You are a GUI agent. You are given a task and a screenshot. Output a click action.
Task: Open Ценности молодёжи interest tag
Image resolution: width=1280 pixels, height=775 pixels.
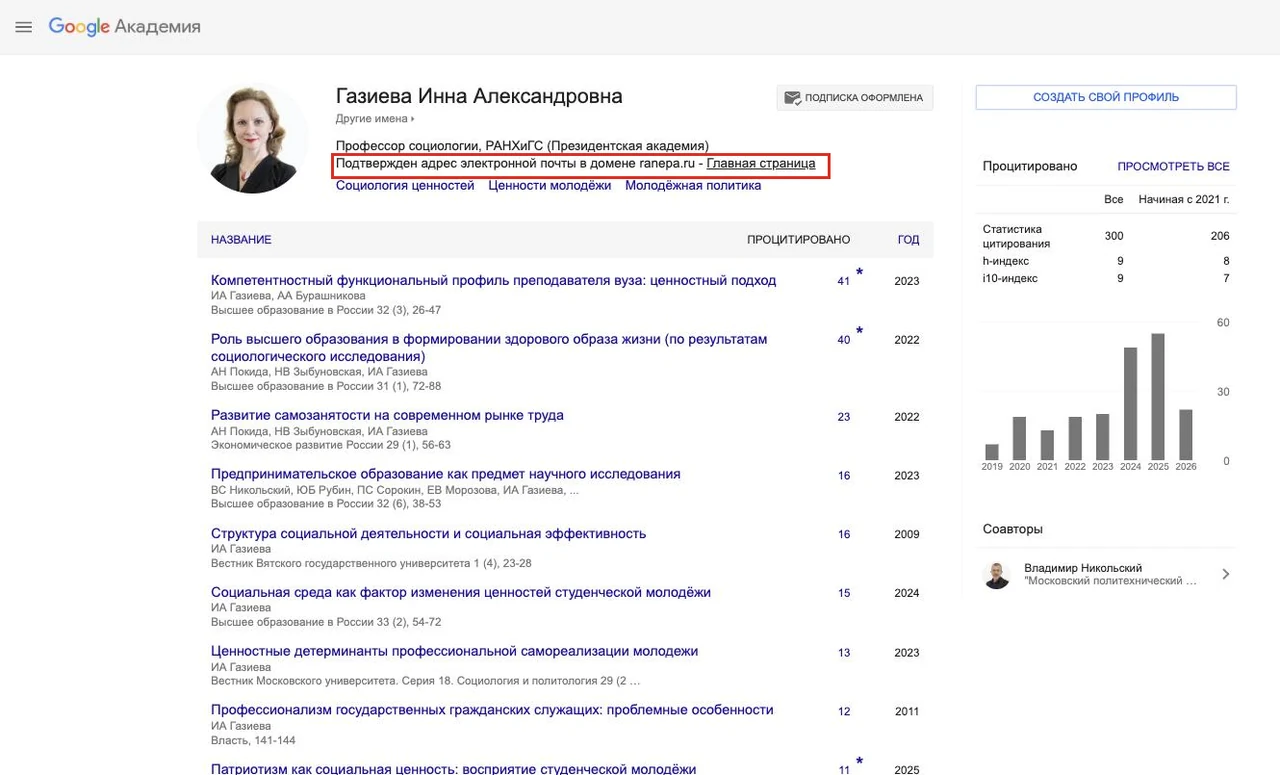[550, 185]
